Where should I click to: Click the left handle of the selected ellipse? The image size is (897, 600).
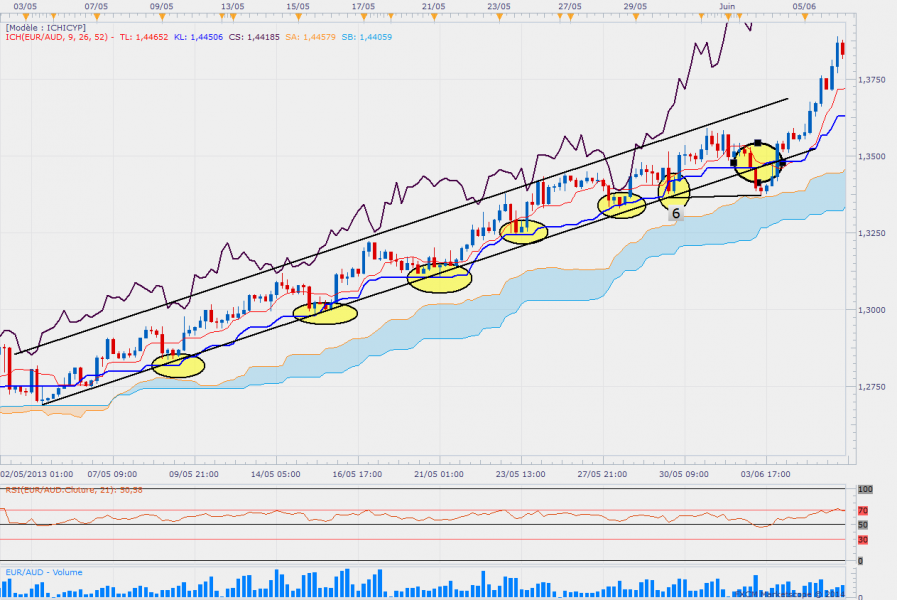[x=734, y=162]
